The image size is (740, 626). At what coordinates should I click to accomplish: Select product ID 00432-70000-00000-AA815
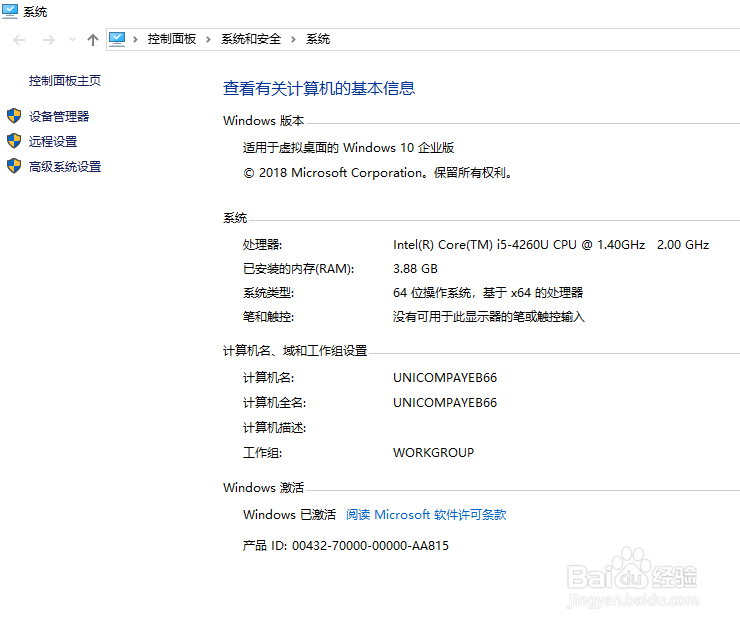coord(370,546)
